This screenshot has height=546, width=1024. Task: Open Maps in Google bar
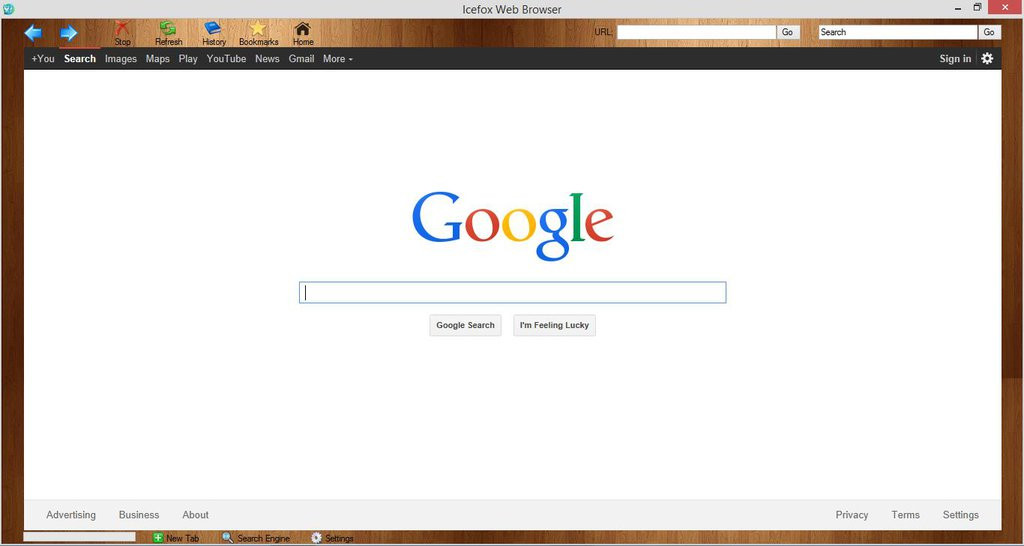(x=157, y=59)
